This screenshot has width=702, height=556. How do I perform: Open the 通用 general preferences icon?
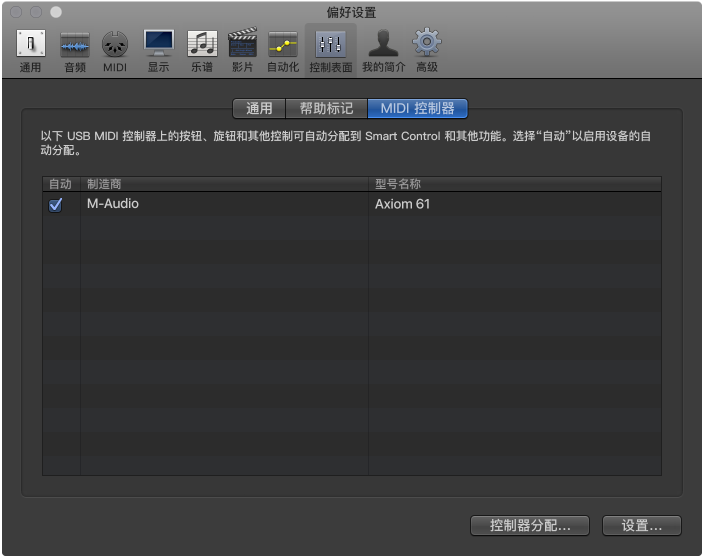[x=30, y=50]
